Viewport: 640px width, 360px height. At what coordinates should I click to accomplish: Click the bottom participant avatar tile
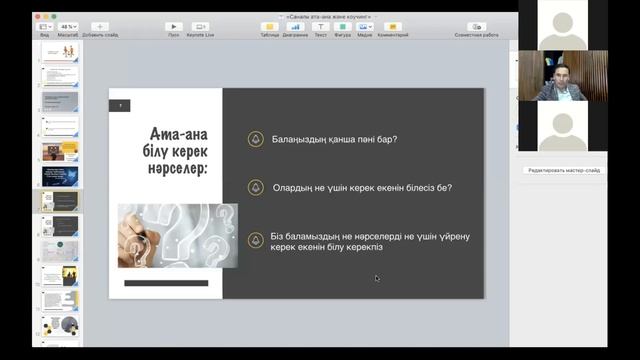pos(562,126)
